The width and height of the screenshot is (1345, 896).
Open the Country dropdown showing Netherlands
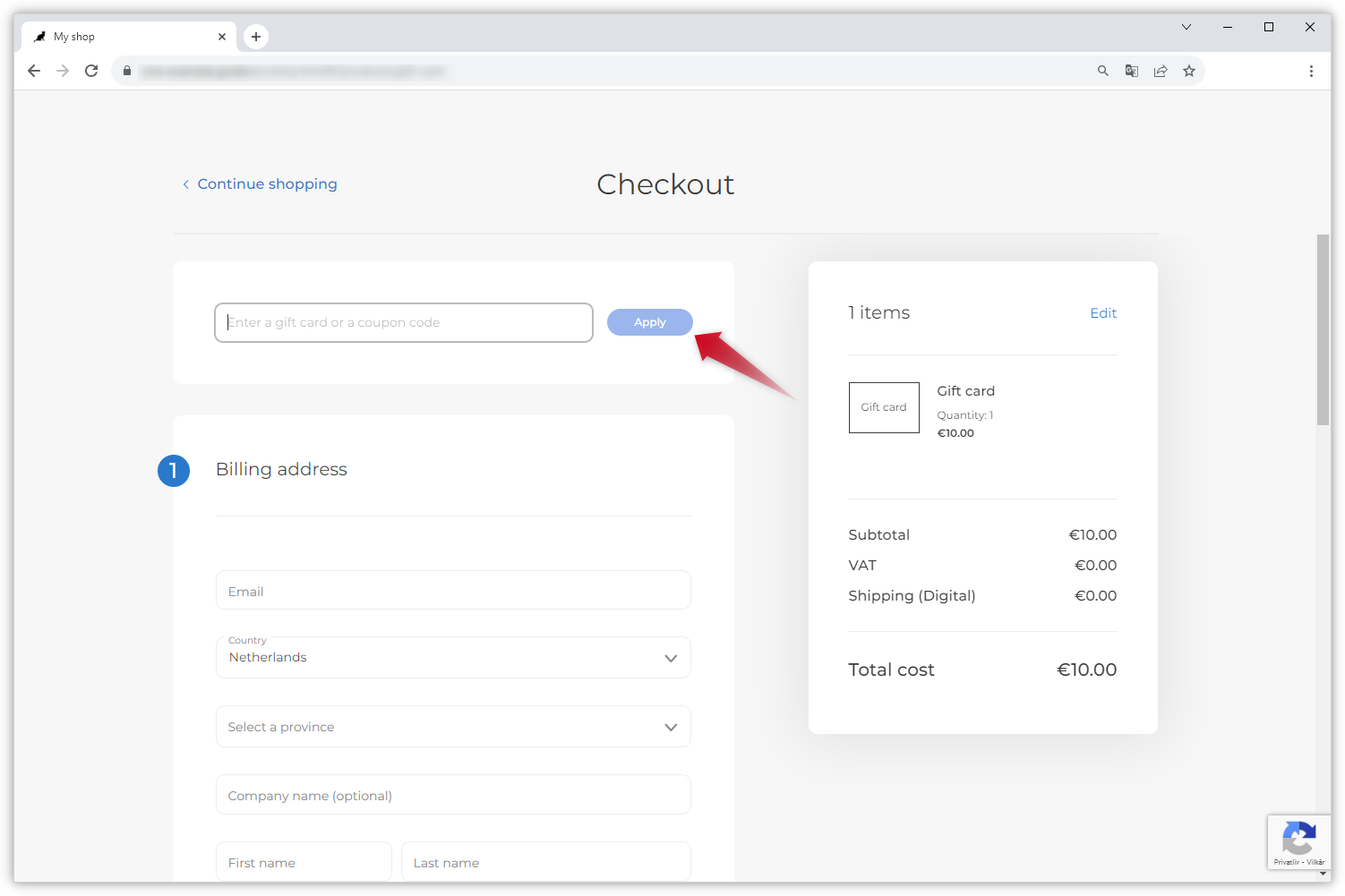pyautogui.click(x=453, y=658)
